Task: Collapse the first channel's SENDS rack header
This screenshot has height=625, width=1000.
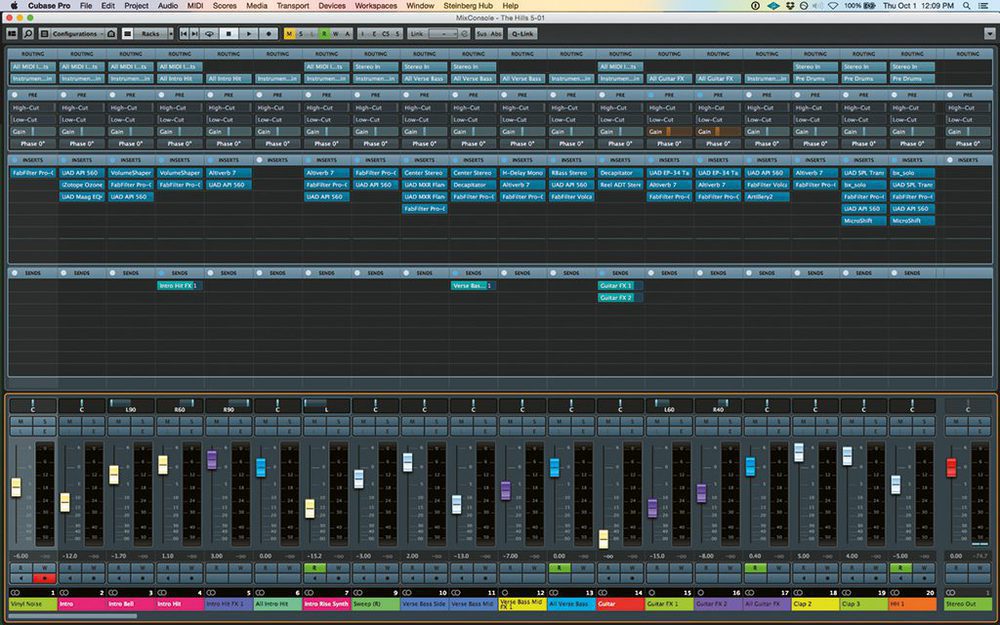Action: [x=33, y=273]
